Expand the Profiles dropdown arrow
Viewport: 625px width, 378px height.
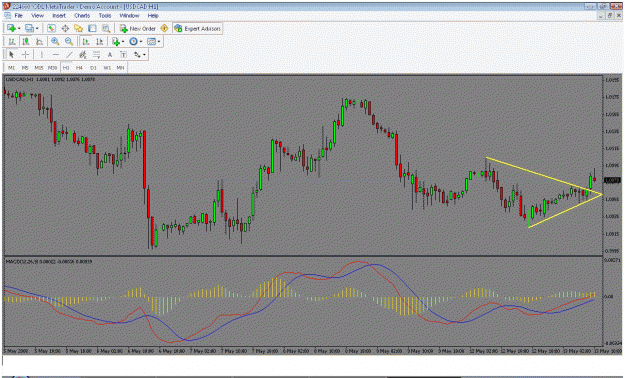[x=37, y=29]
